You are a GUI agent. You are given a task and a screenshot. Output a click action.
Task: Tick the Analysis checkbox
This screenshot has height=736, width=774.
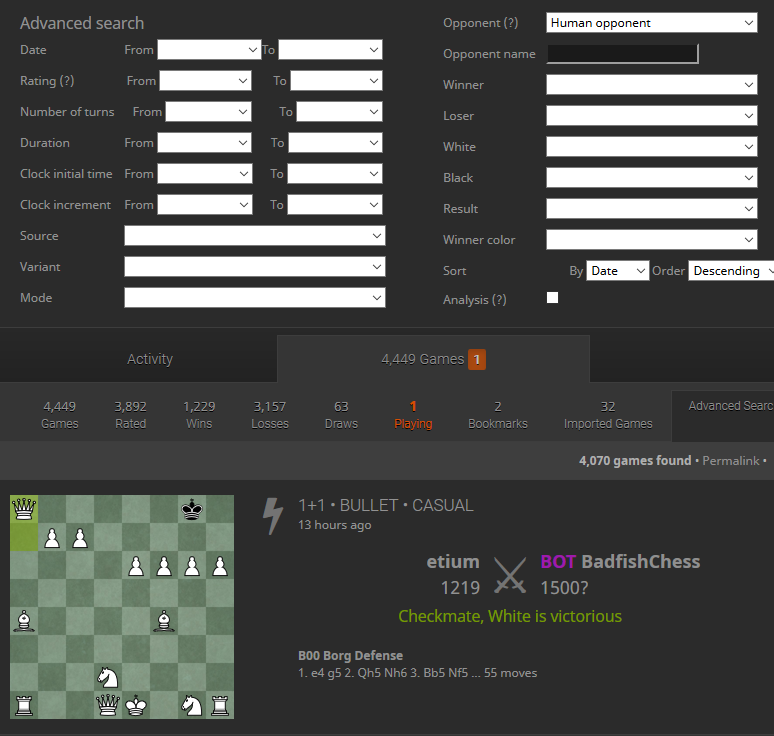pyautogui.click(x=552, y=297)
